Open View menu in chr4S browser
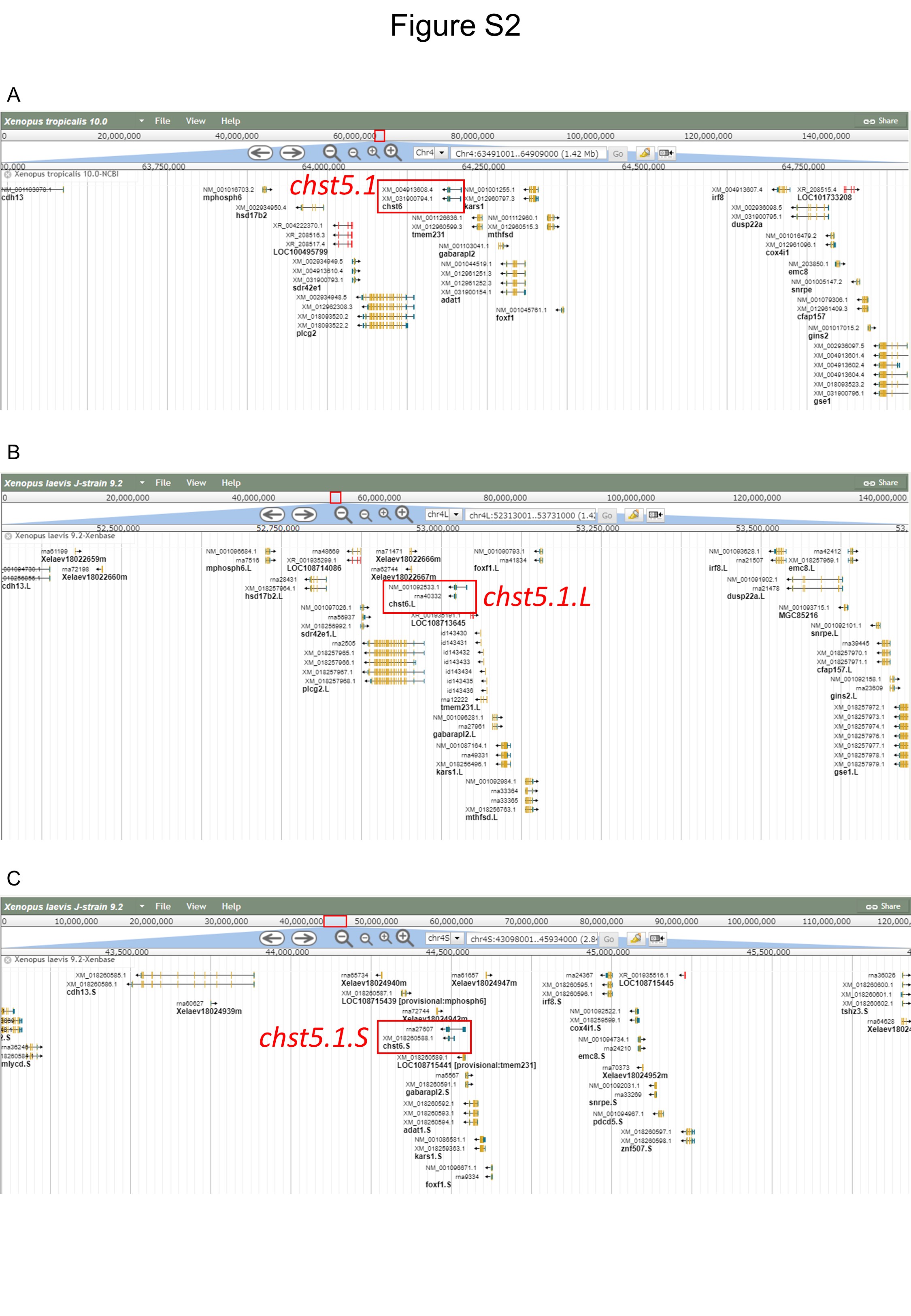 (196, 906)
